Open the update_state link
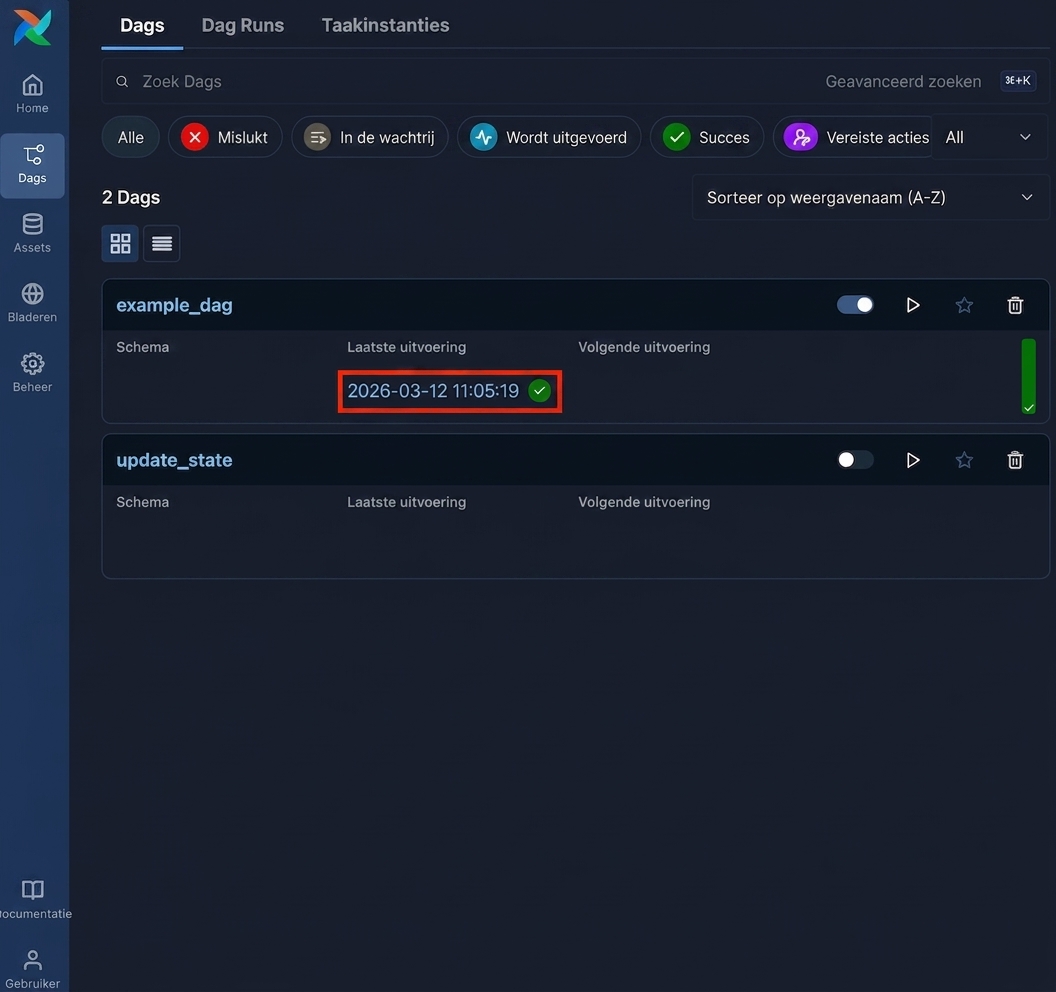Viewport: 1056px width, 992px height. click(174, 460)
